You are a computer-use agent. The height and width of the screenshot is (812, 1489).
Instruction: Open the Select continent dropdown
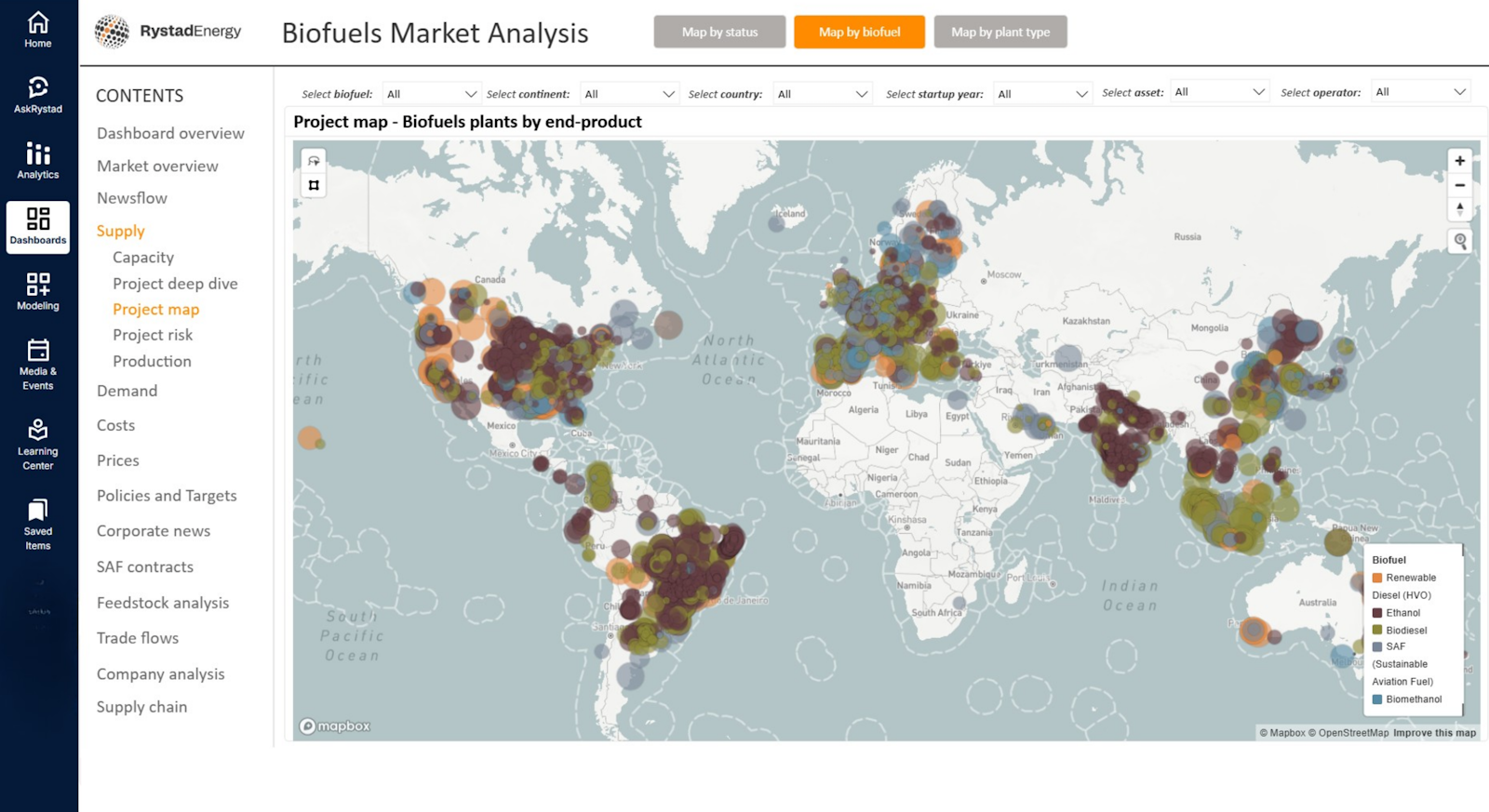click(x=629, y=94)
